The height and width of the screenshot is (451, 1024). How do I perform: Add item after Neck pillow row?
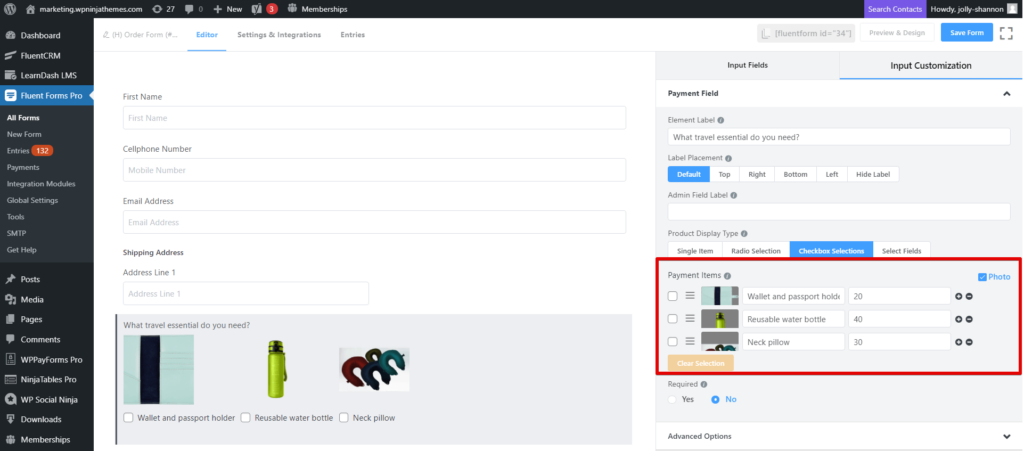pos(959,342)
